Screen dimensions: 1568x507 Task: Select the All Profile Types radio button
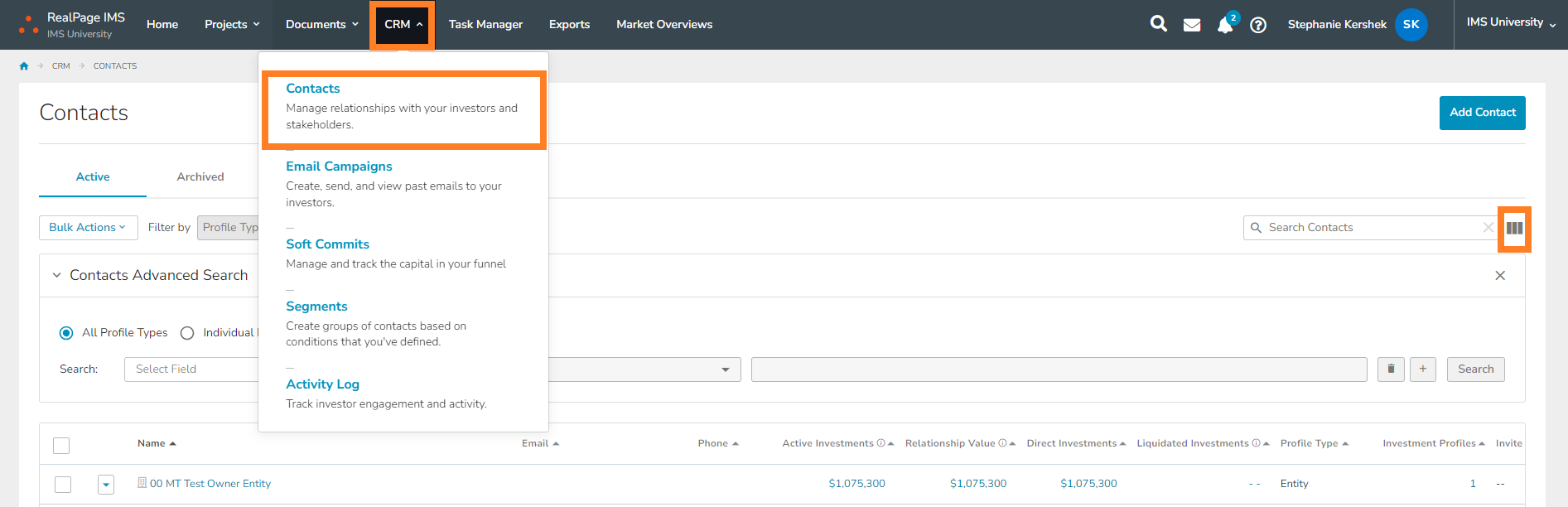[x=66, y=333]
